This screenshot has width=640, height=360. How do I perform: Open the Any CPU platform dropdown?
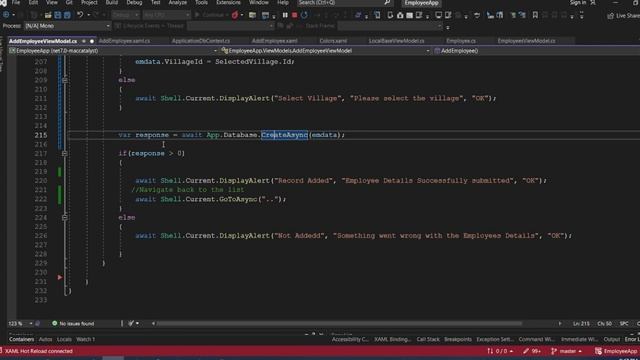(167, 15)
